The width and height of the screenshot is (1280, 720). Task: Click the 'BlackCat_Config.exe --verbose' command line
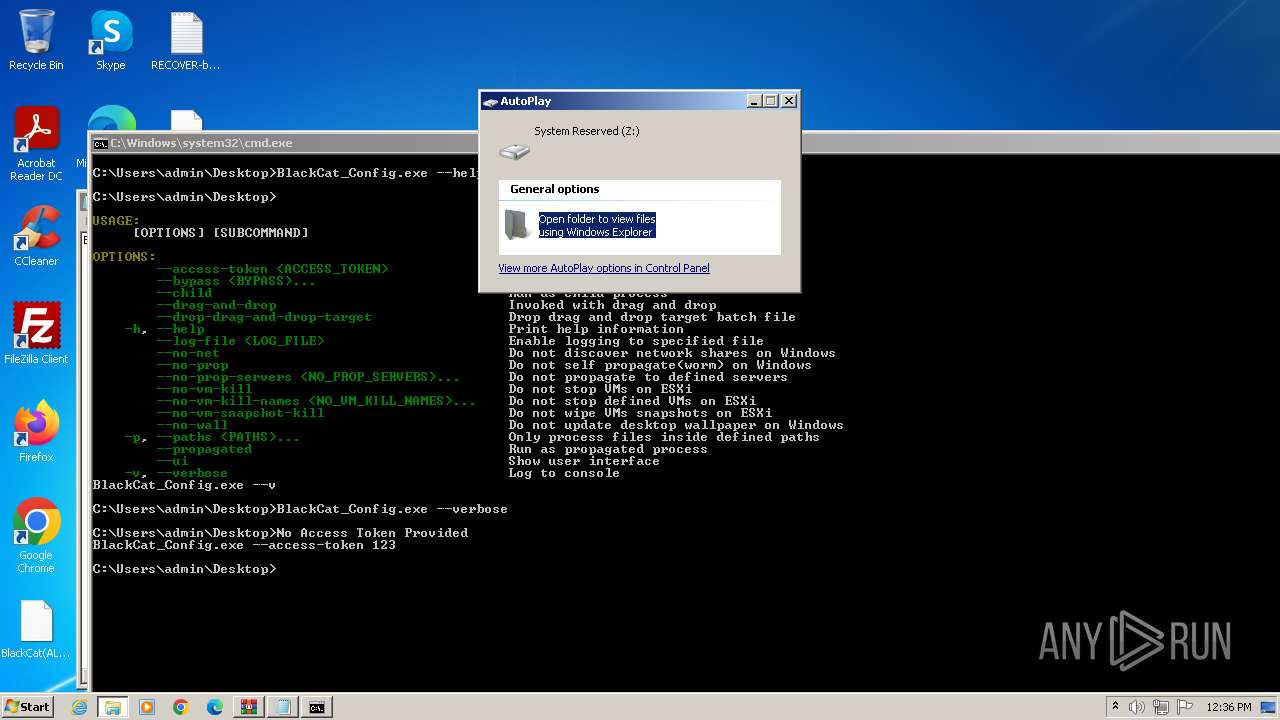(392, 509)
